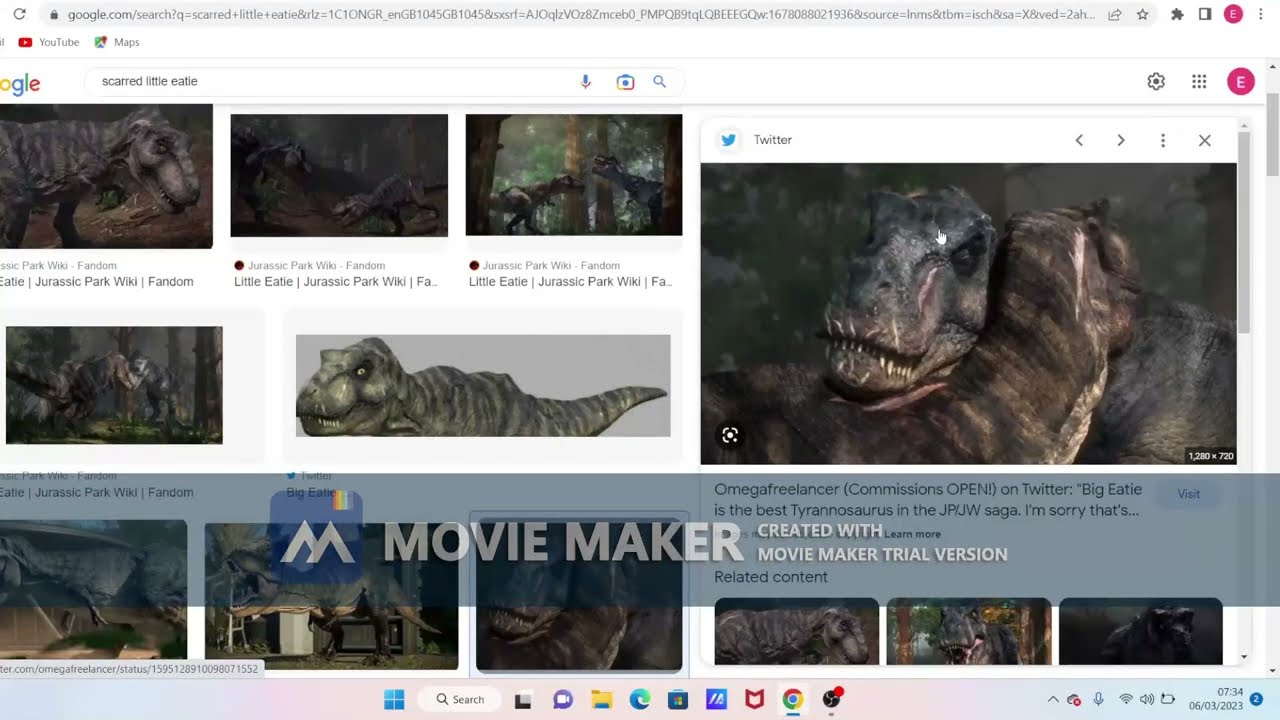Click the page vertical scrollbar

(1272, 134)
